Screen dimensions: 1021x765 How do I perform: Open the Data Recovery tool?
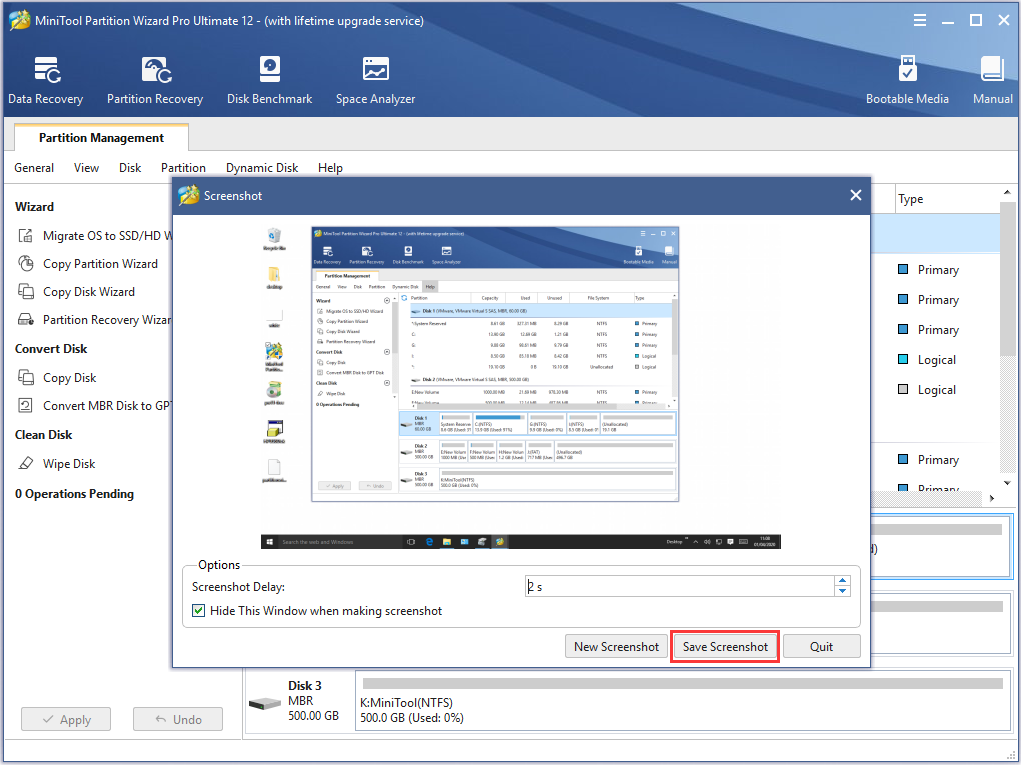coord(46,80)
